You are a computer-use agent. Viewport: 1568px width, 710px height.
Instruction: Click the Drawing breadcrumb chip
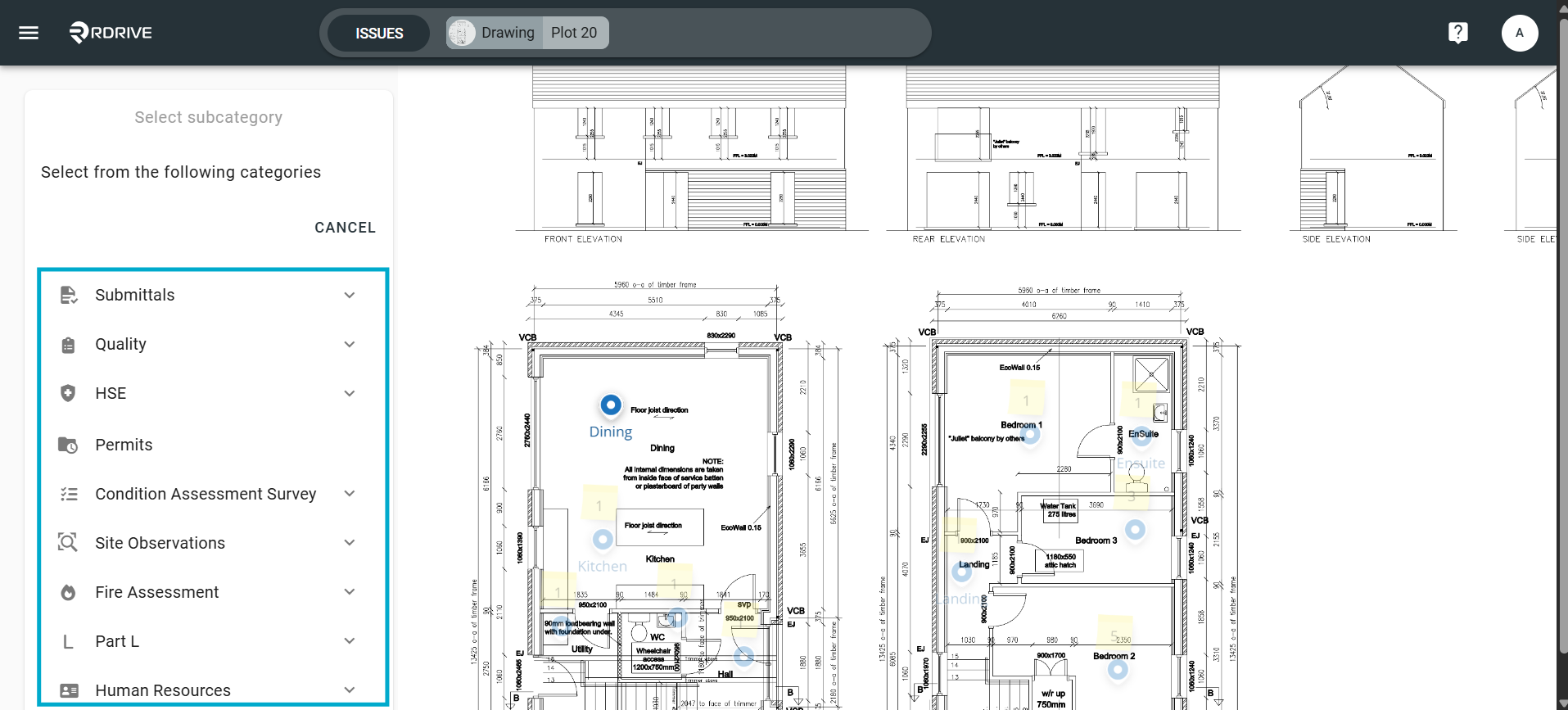tap(494, 33)
